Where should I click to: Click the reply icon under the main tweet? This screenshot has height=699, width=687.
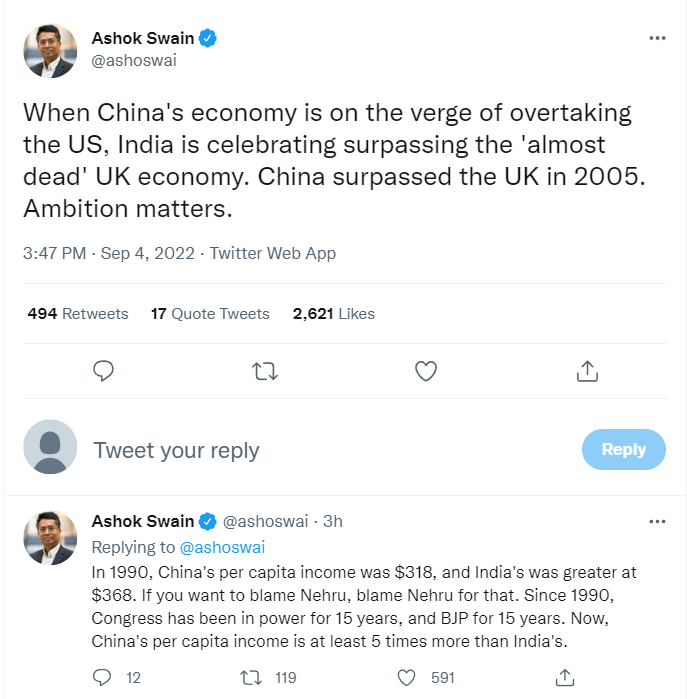pos(105,372)
